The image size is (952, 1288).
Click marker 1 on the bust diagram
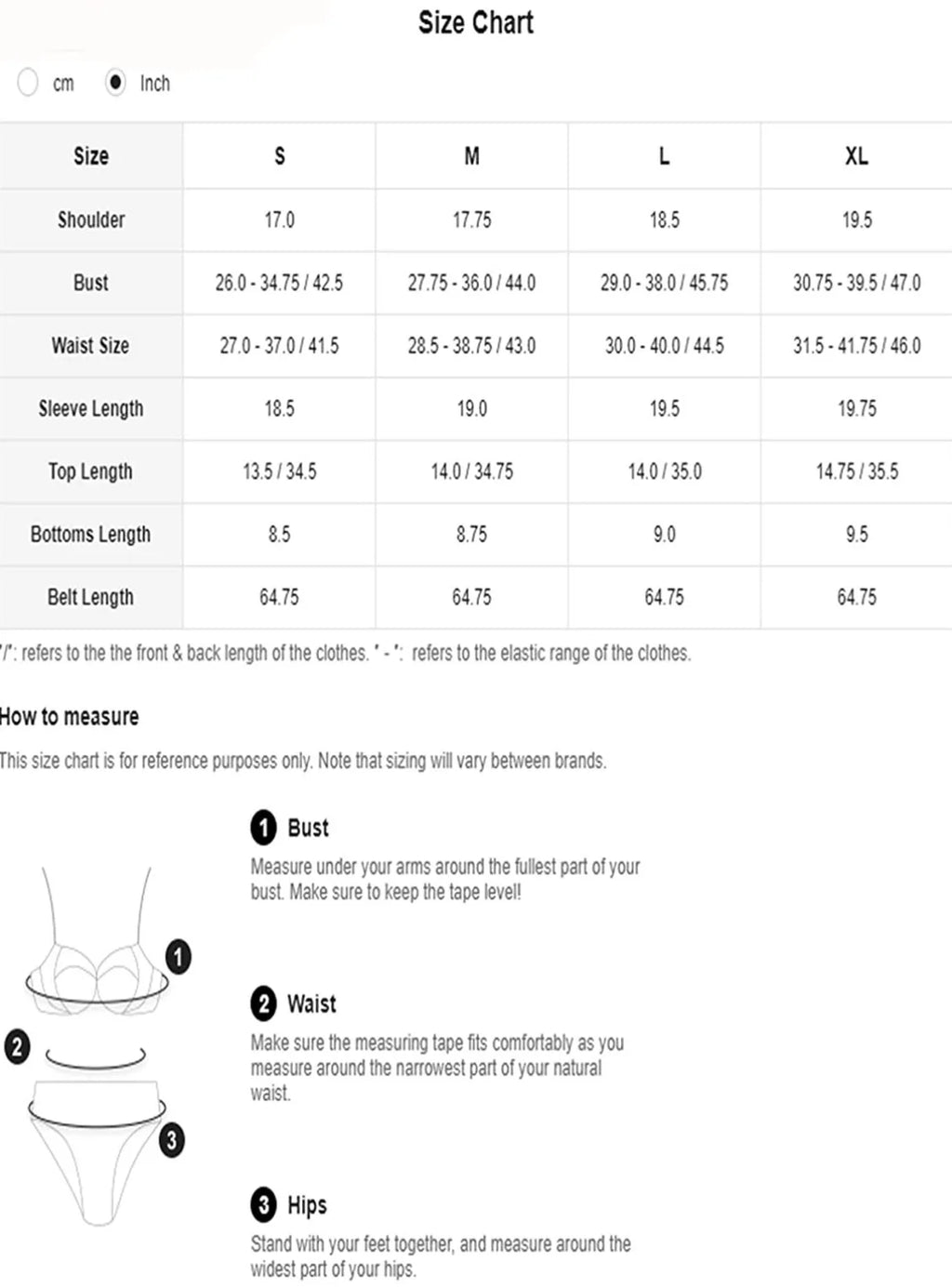pyautogui.click(x=178, y=956)
